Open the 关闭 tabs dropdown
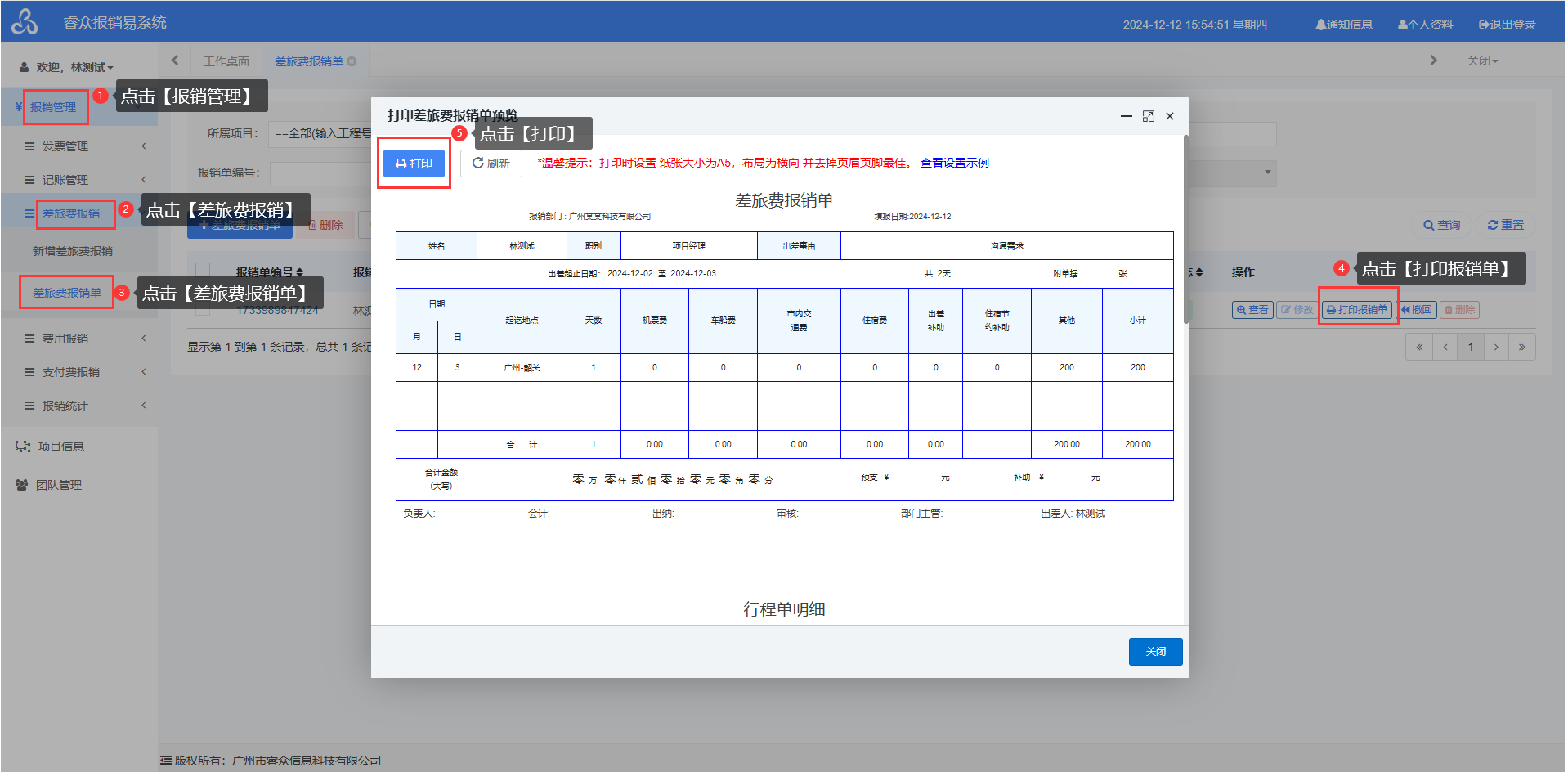The height and width of the screenshot is (772, 1568). [x=1482, y=61]
